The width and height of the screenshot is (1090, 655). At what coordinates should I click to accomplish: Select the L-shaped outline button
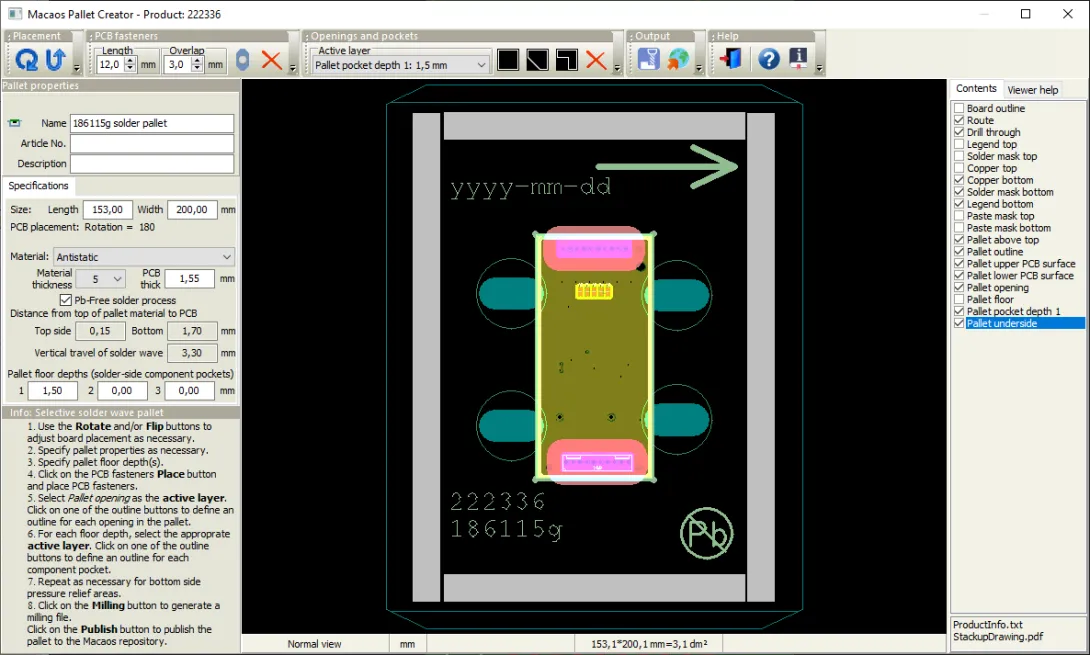pyautogui.click(x=567, y=60)
